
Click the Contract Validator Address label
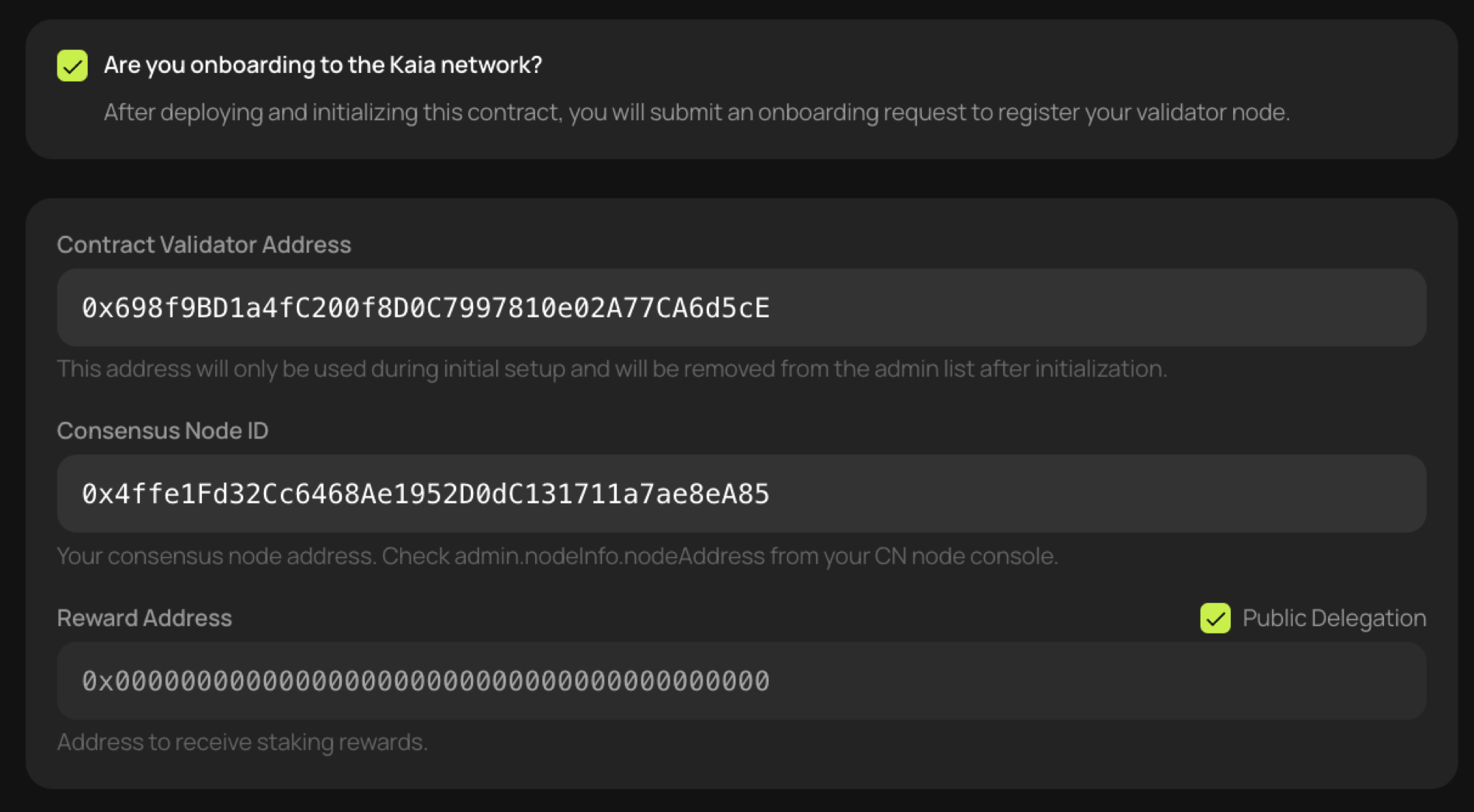[x=204, y=245]
